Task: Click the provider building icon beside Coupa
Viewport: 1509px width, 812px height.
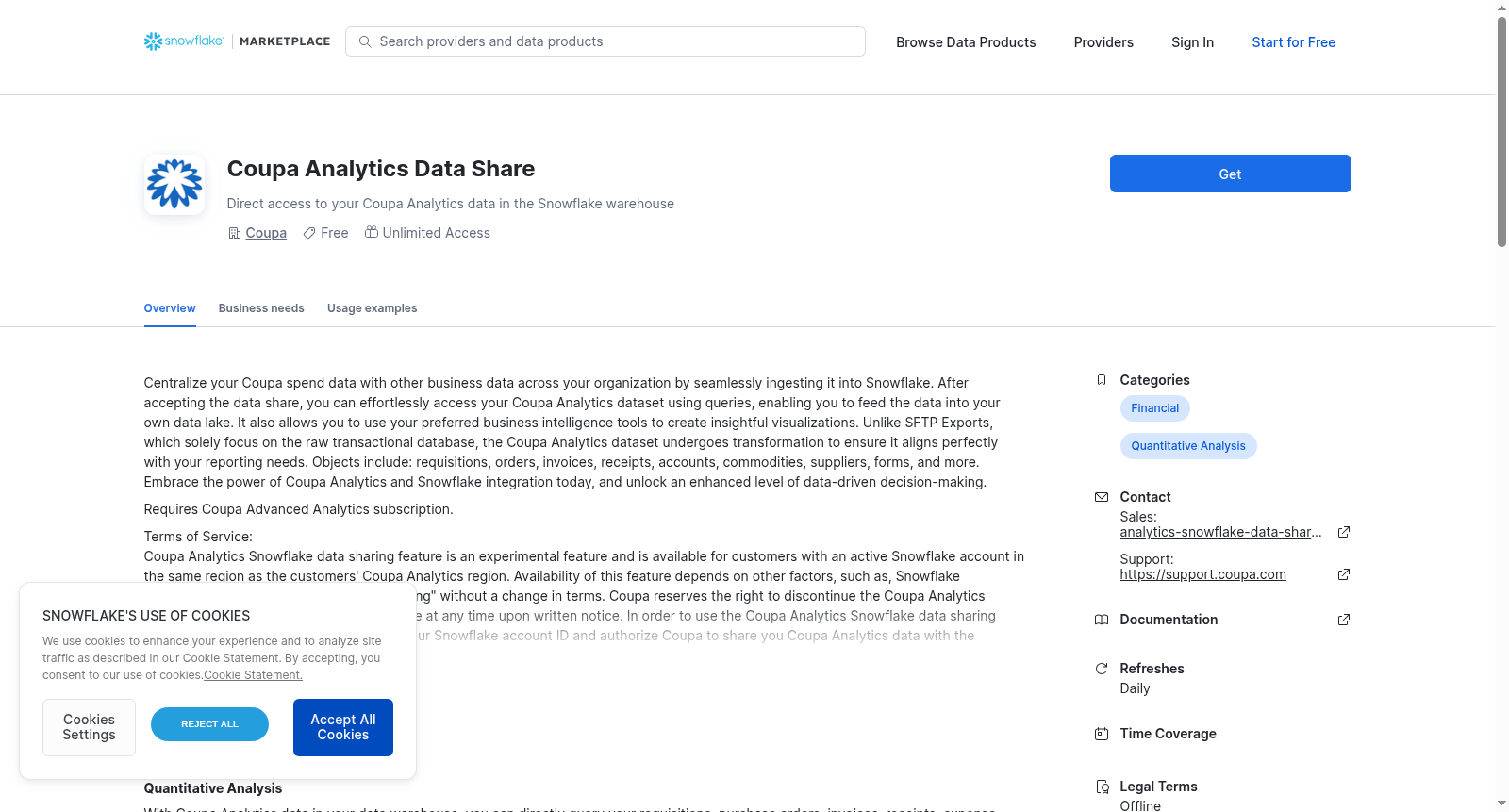Action: click(235, 233)
